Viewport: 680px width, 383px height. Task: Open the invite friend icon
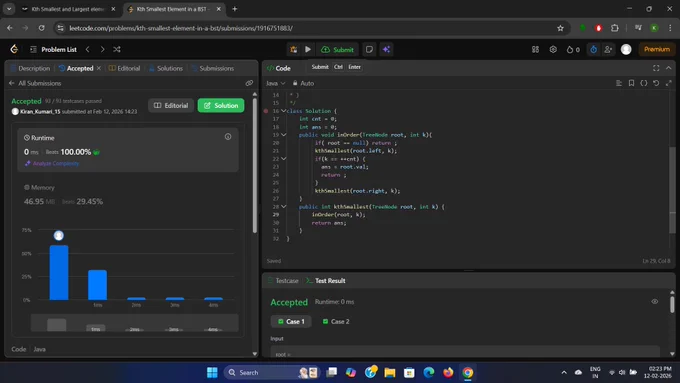click(x=608, y=49)
